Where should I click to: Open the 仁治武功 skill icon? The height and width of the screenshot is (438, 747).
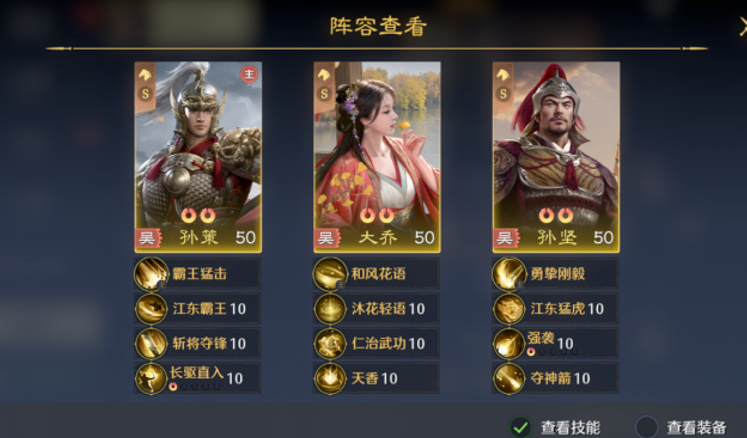click(x=330, y=344)
